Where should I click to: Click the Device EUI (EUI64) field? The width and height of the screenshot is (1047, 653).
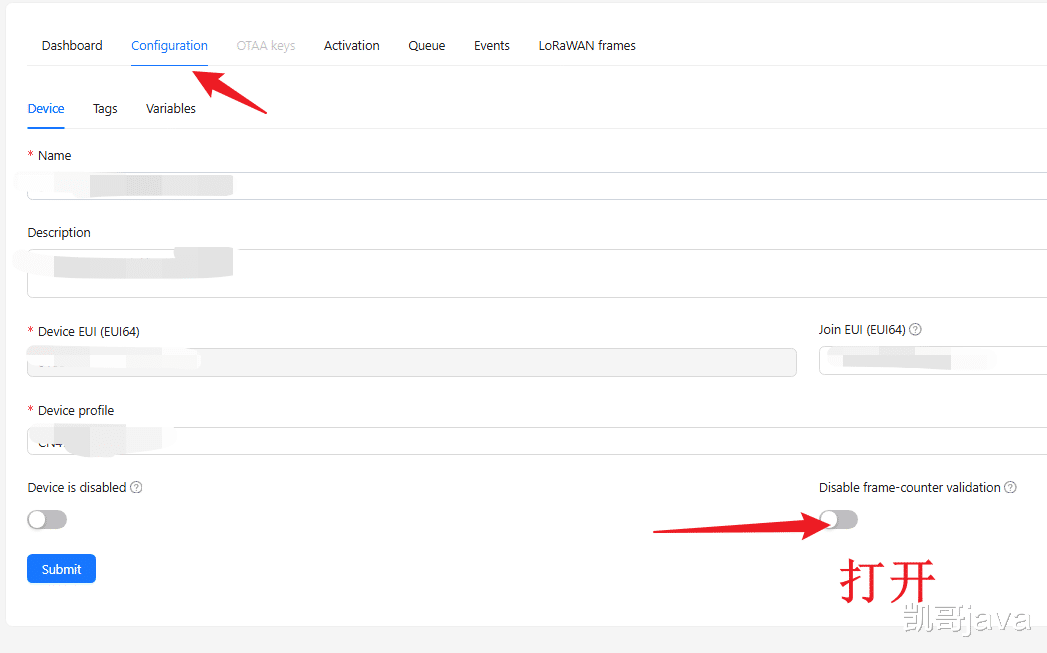(x=411, y=362)
